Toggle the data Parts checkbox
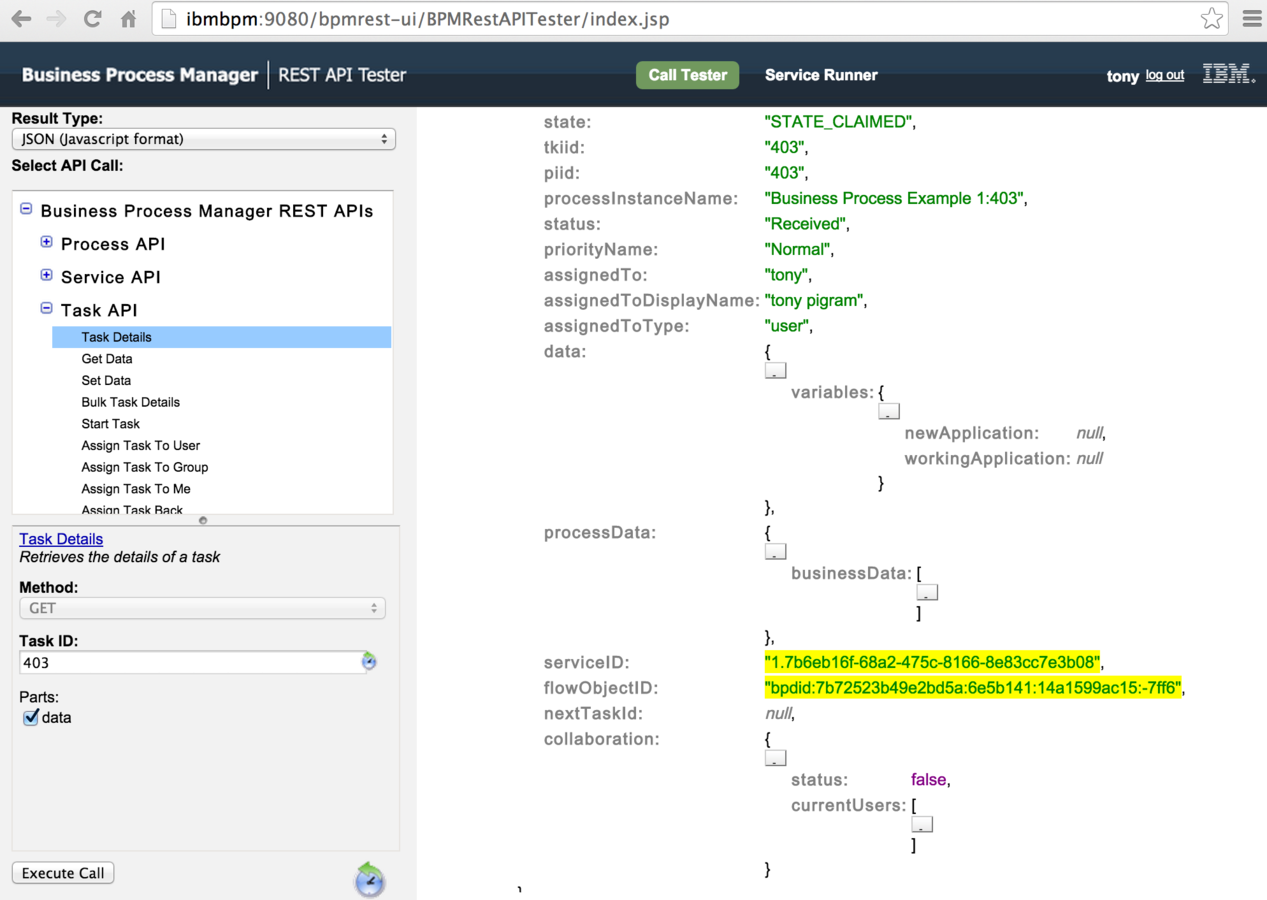 [x=30, y=717]
